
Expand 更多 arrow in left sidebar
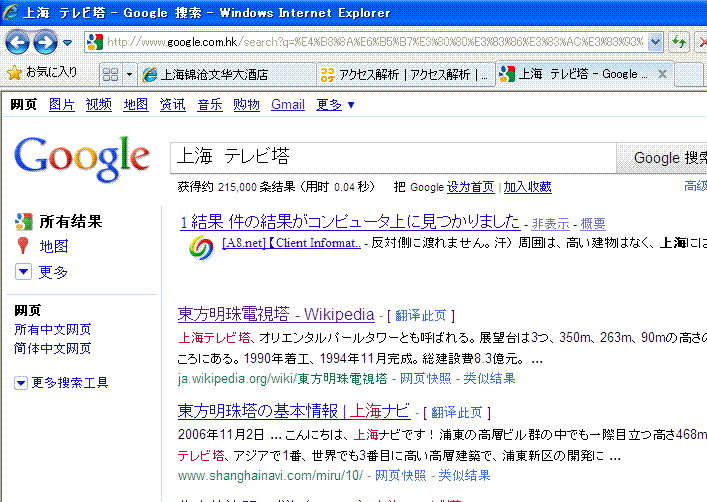[23, 272]
